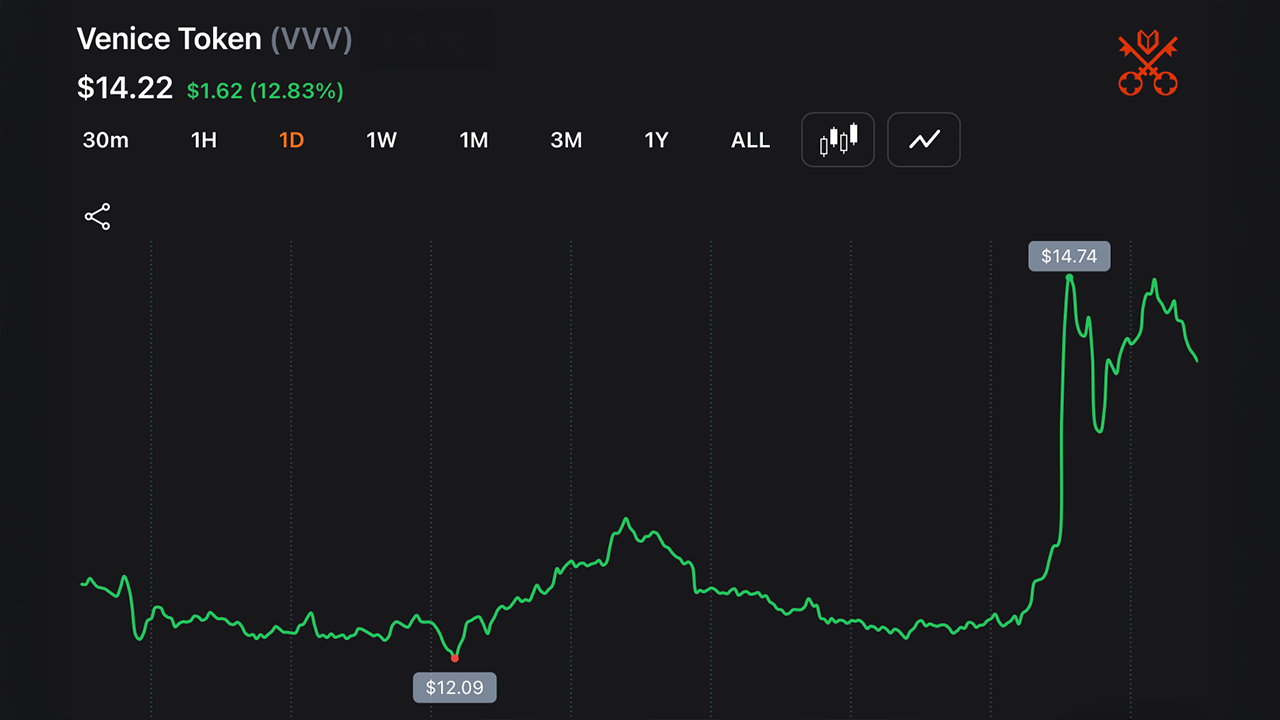This screenshot has height=720, width=1280.
Task: Click the Venice Token title
Action: 169,39
